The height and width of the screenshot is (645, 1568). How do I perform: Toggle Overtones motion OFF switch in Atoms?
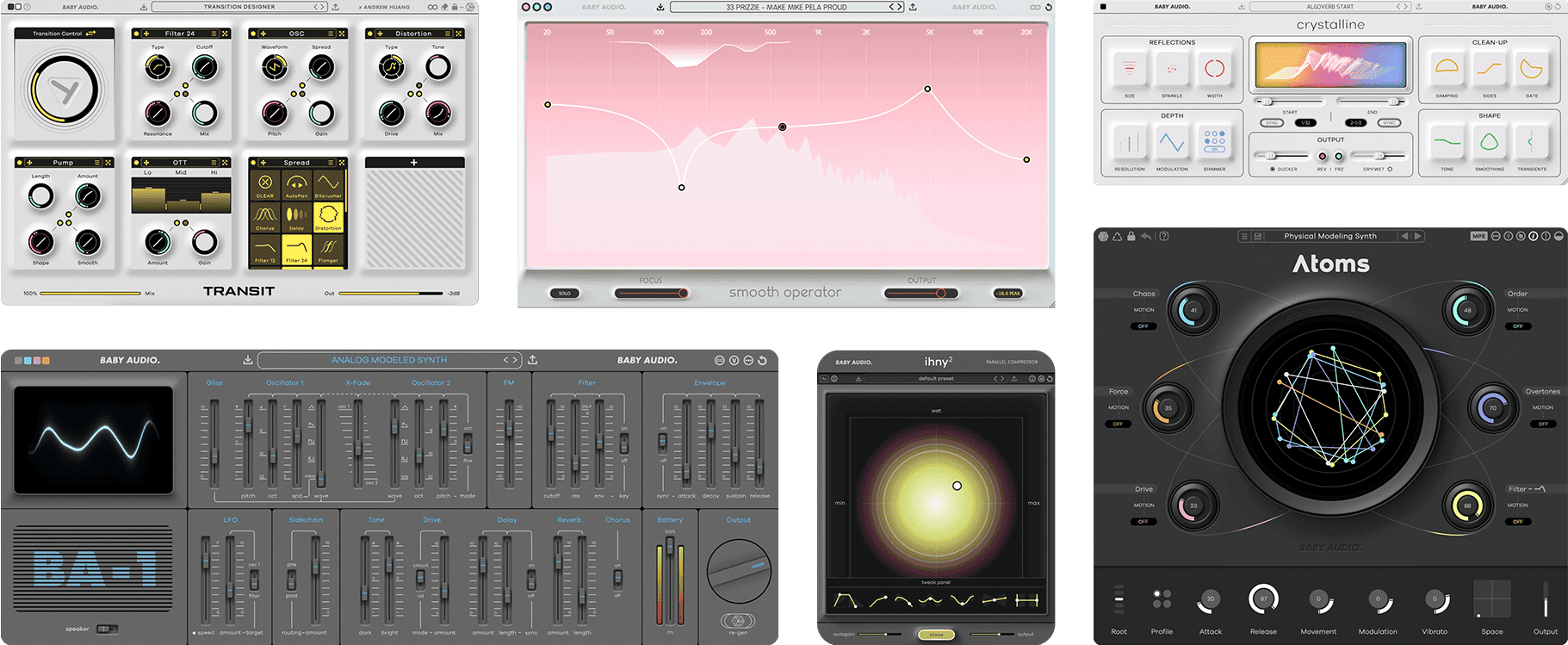coord(1543,424)
